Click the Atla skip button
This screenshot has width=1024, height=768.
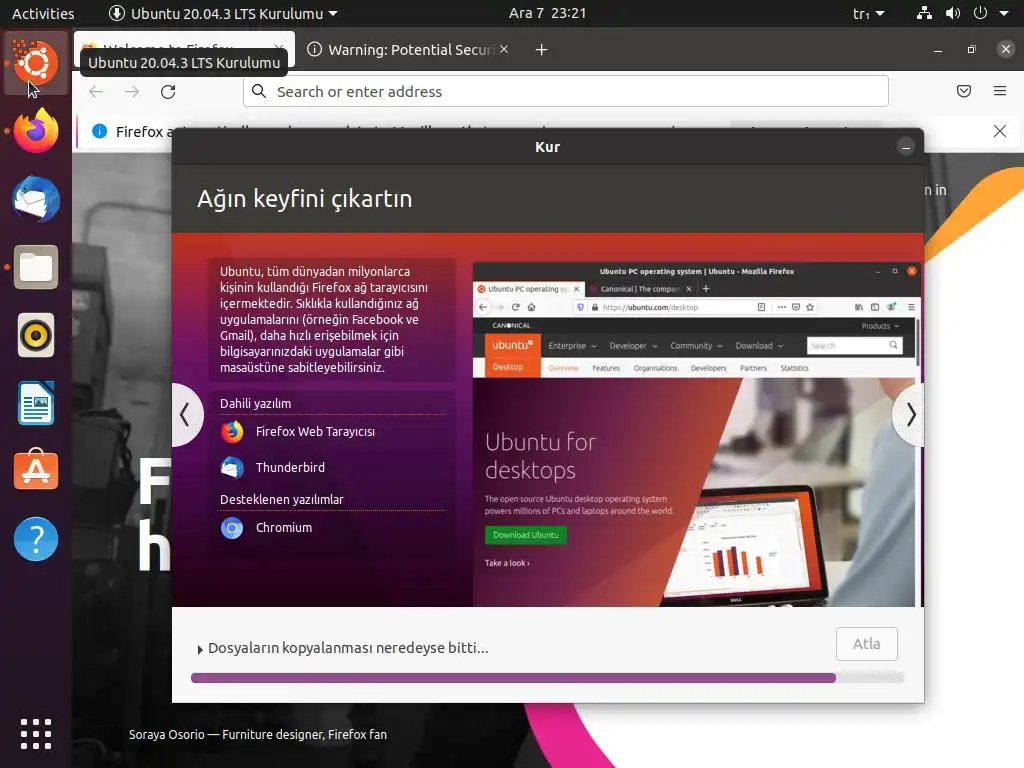click(867, 644)
